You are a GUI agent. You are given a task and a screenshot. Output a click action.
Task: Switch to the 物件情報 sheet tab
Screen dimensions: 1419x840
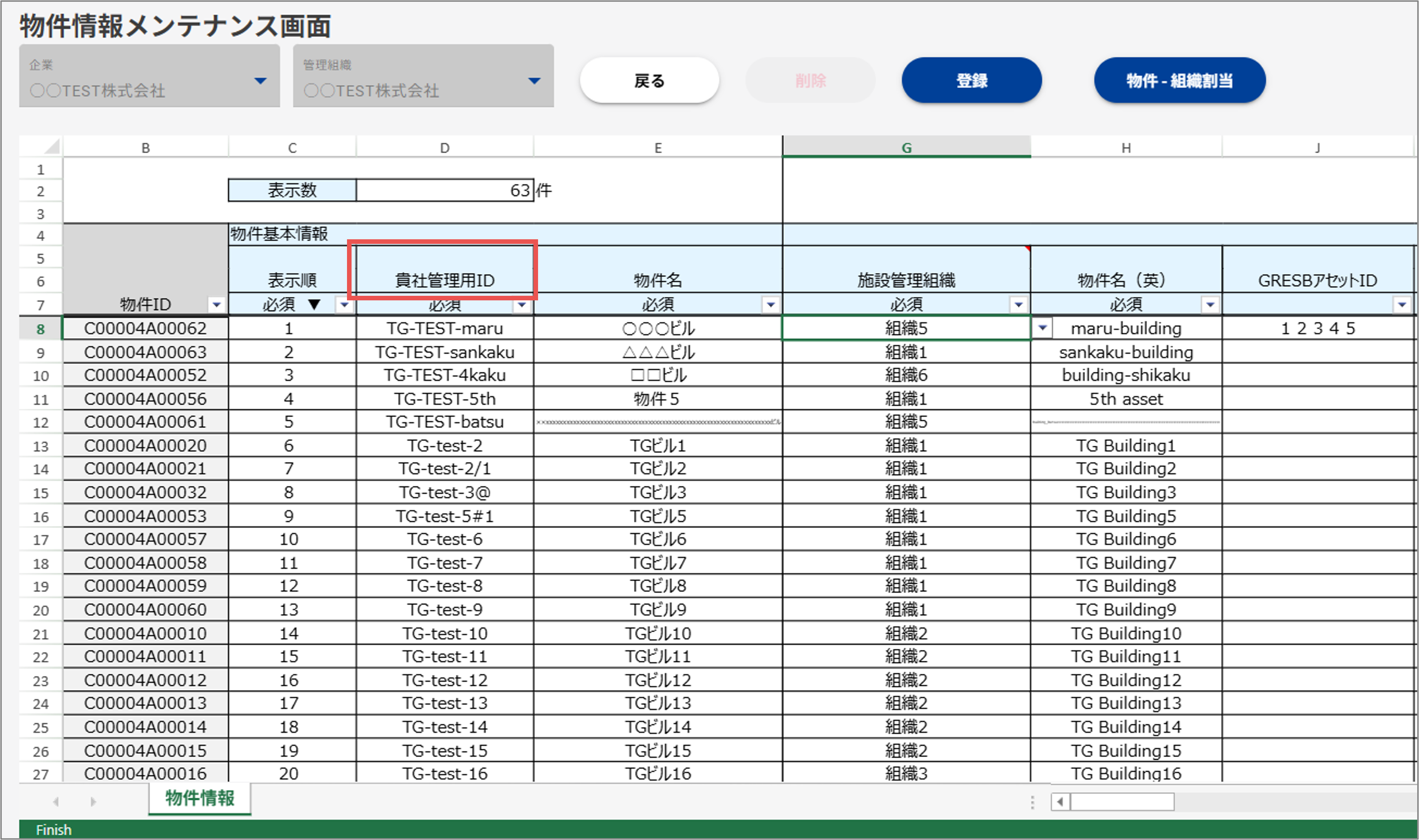click(x=199, y=798)
